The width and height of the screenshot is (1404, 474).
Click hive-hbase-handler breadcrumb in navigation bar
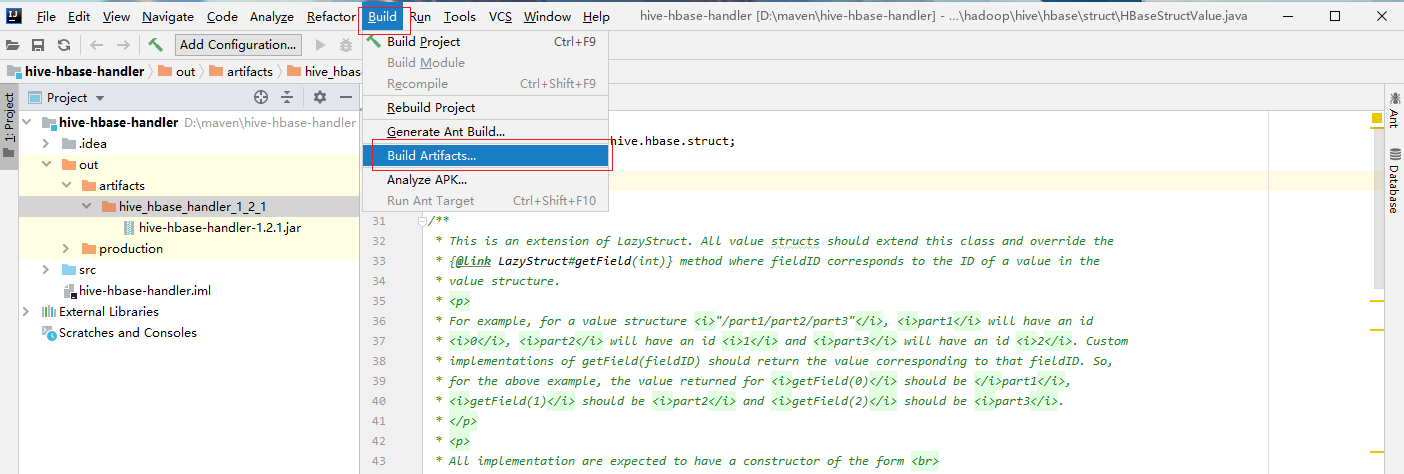point(76,71)
